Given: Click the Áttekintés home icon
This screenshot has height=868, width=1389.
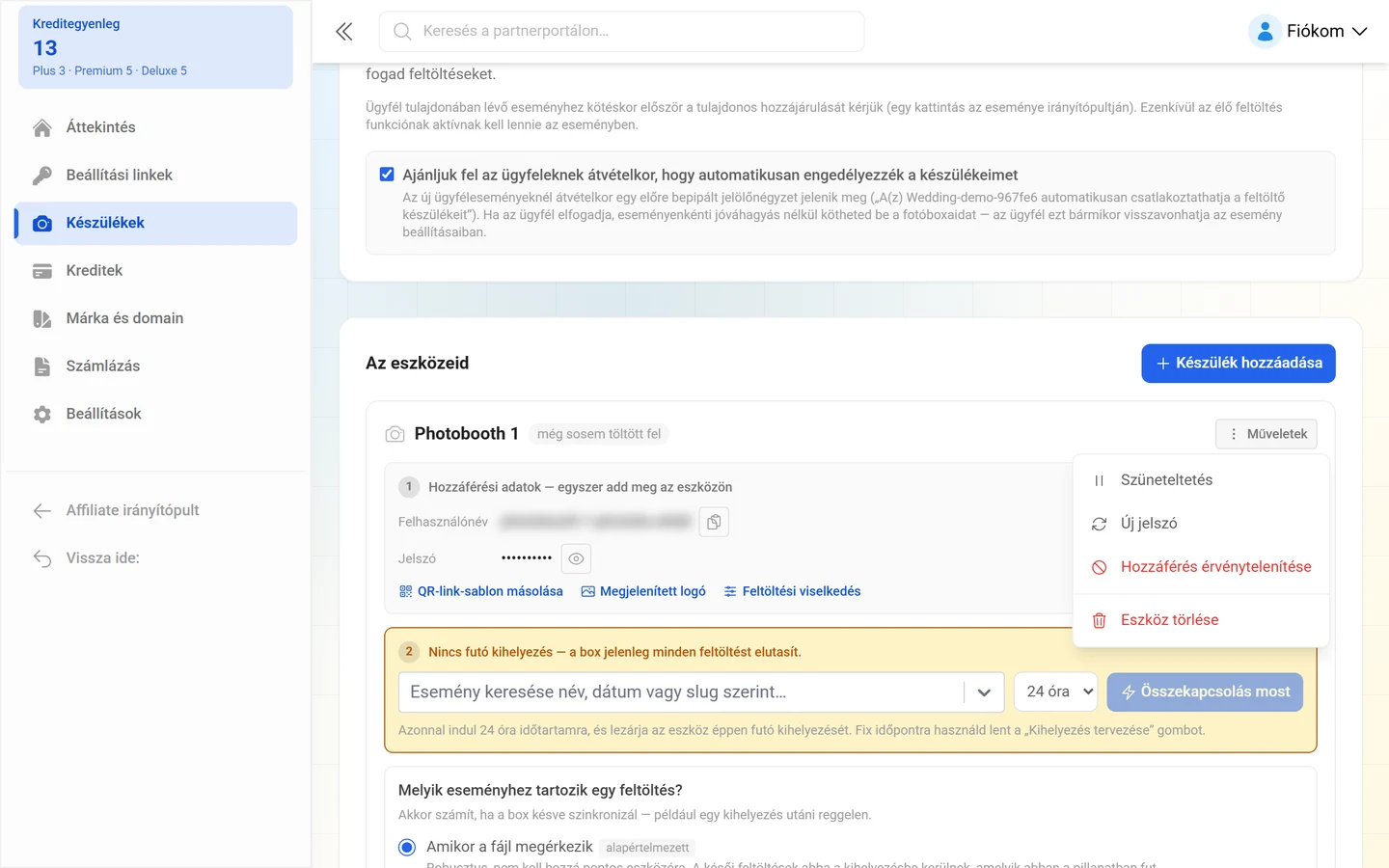Looking at the screenshot, I should [x=42, y=127].
